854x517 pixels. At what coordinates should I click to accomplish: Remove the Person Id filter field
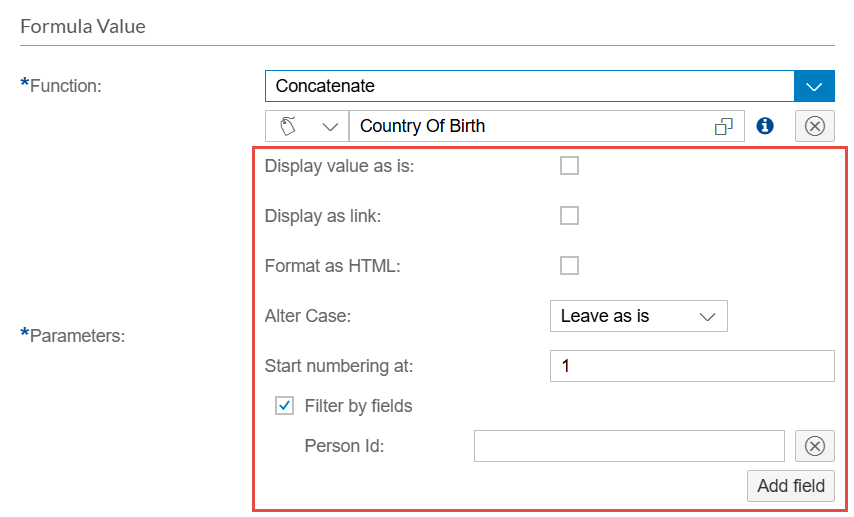click(x=815, y=446)
